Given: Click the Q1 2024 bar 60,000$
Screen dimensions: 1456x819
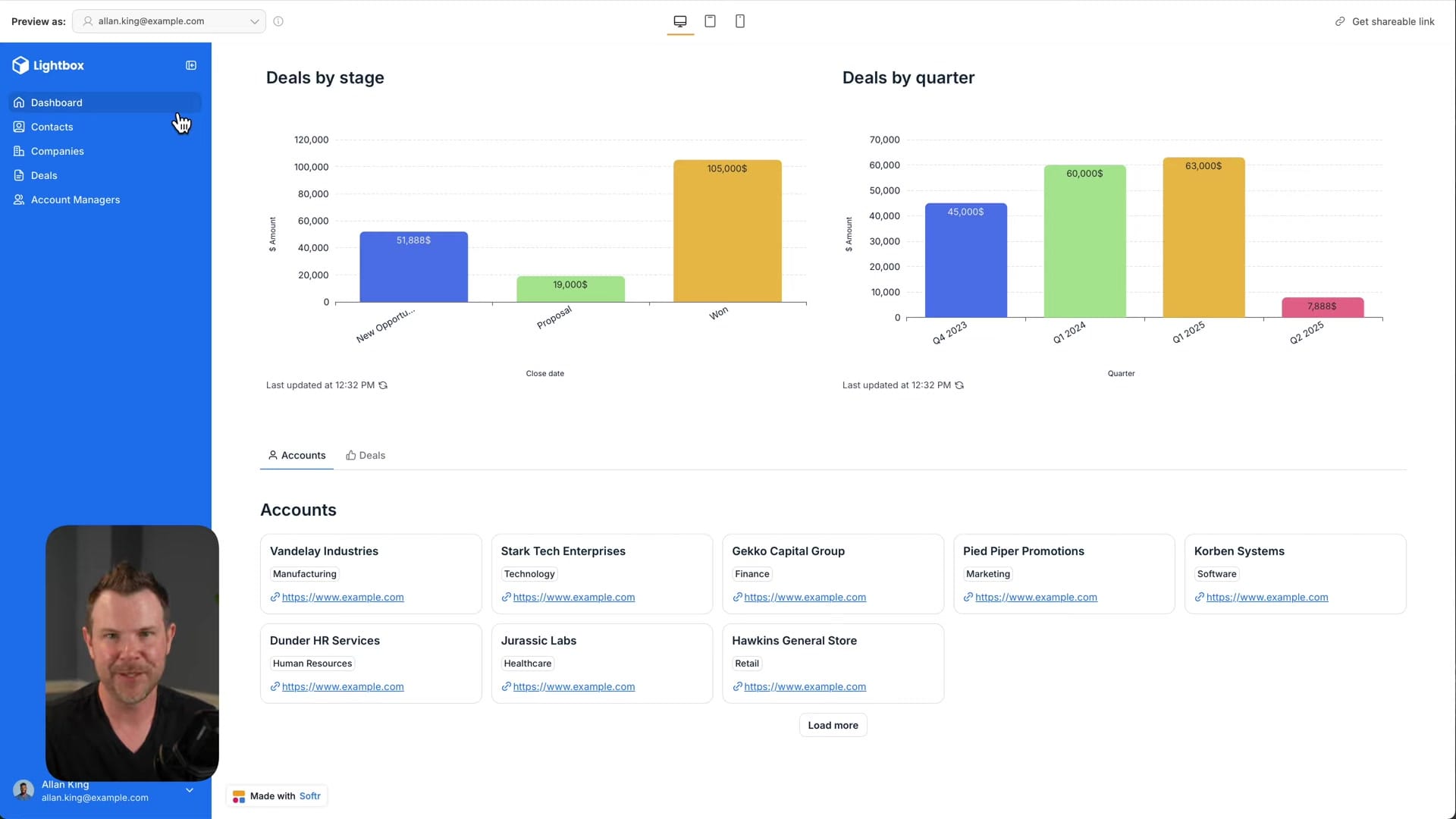Looking at the screenshot, I should 1084,241.
